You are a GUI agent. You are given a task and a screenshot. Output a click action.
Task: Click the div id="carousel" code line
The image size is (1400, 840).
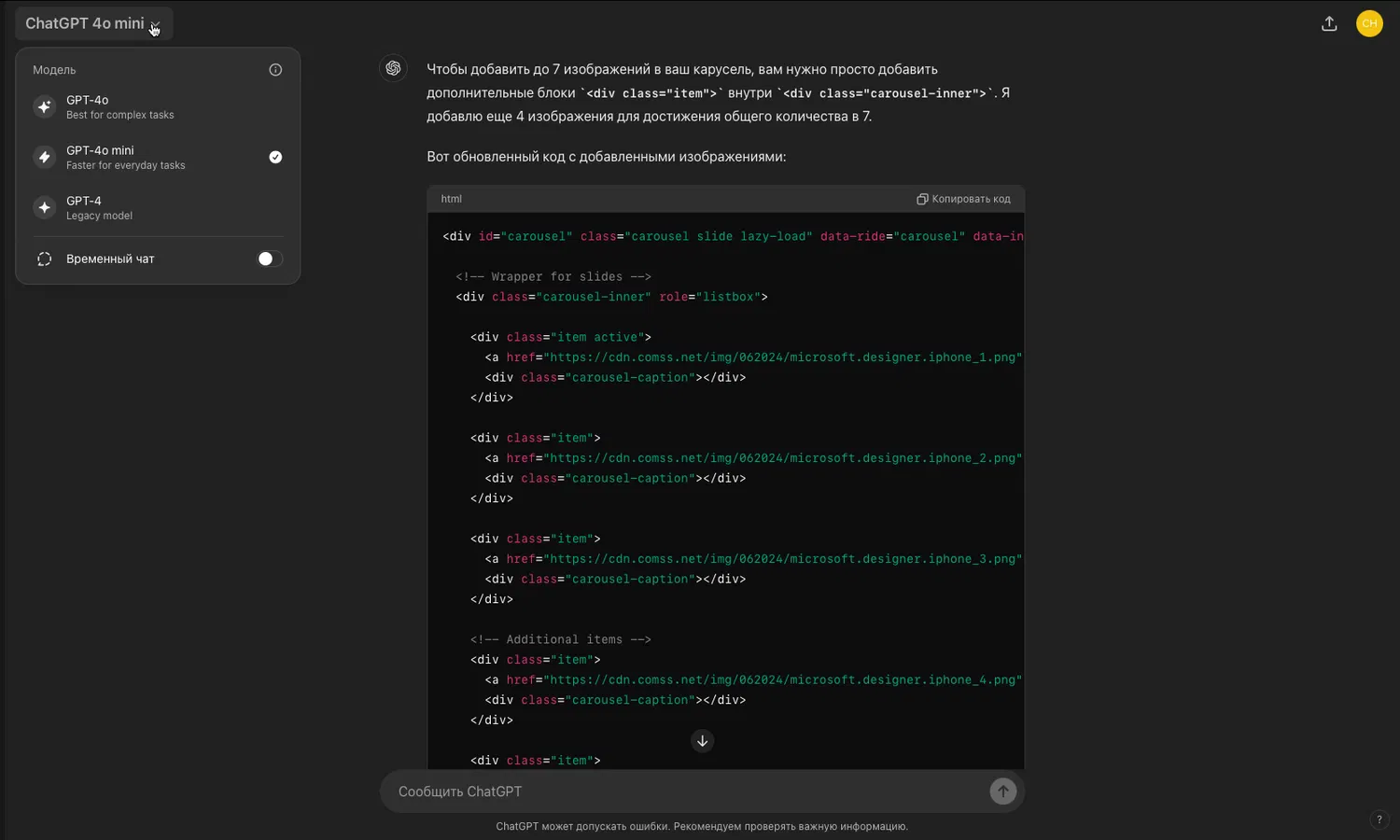(x=733, y=237)
